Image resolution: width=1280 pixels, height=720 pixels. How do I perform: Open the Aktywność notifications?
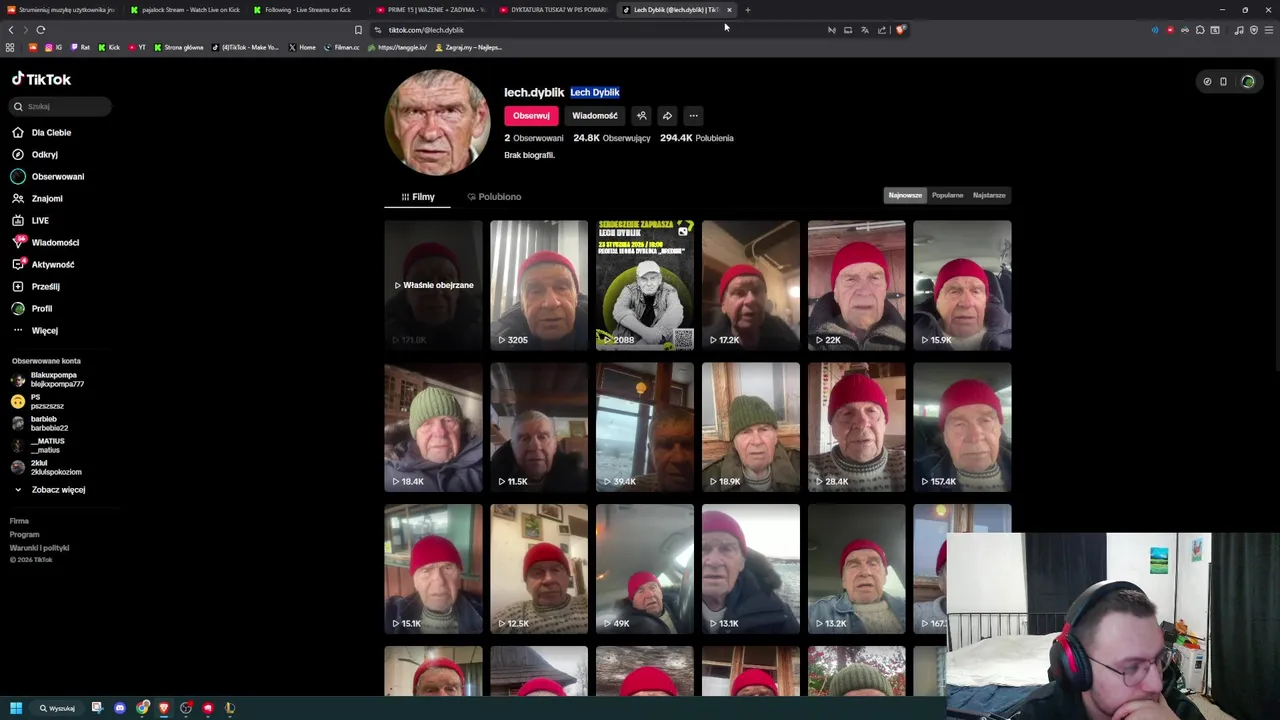pyautogui.click(x=43, y=264)
